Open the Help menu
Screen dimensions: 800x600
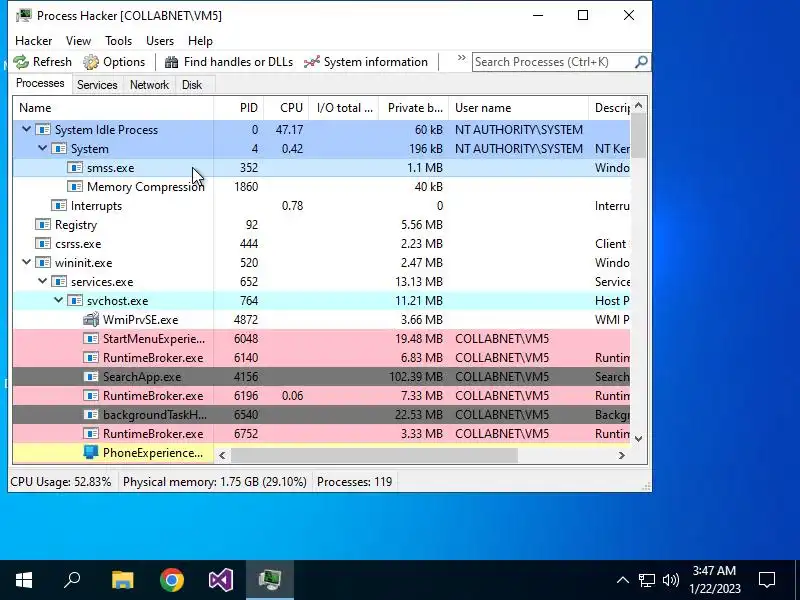[x=200, y=41]
